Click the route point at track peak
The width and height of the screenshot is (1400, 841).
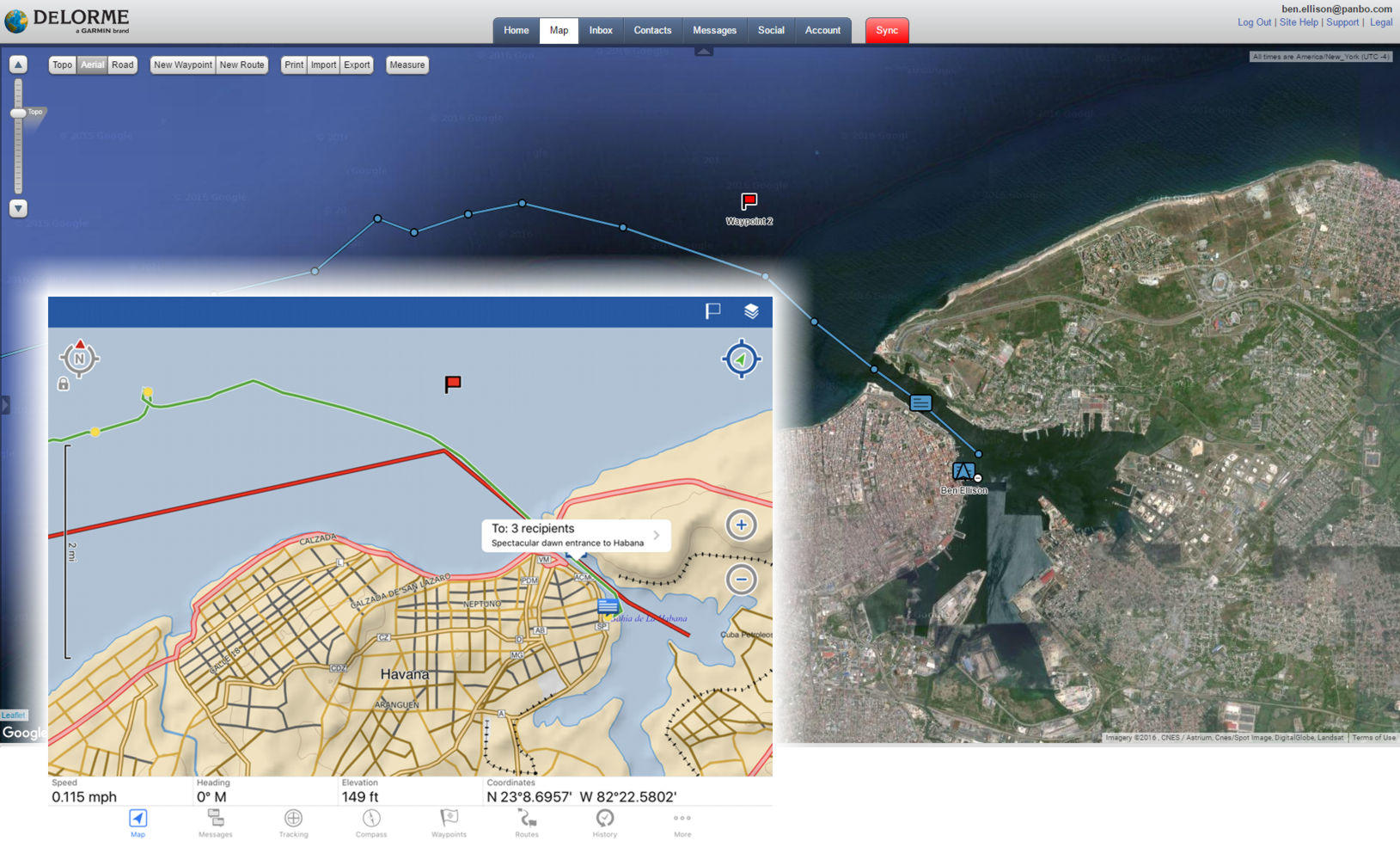[522, 204]
